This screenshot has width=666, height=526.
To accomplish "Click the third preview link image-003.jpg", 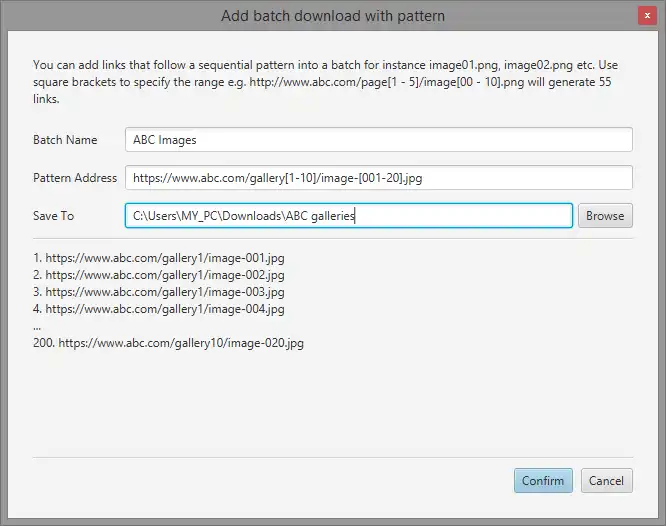I will [159, 292].
